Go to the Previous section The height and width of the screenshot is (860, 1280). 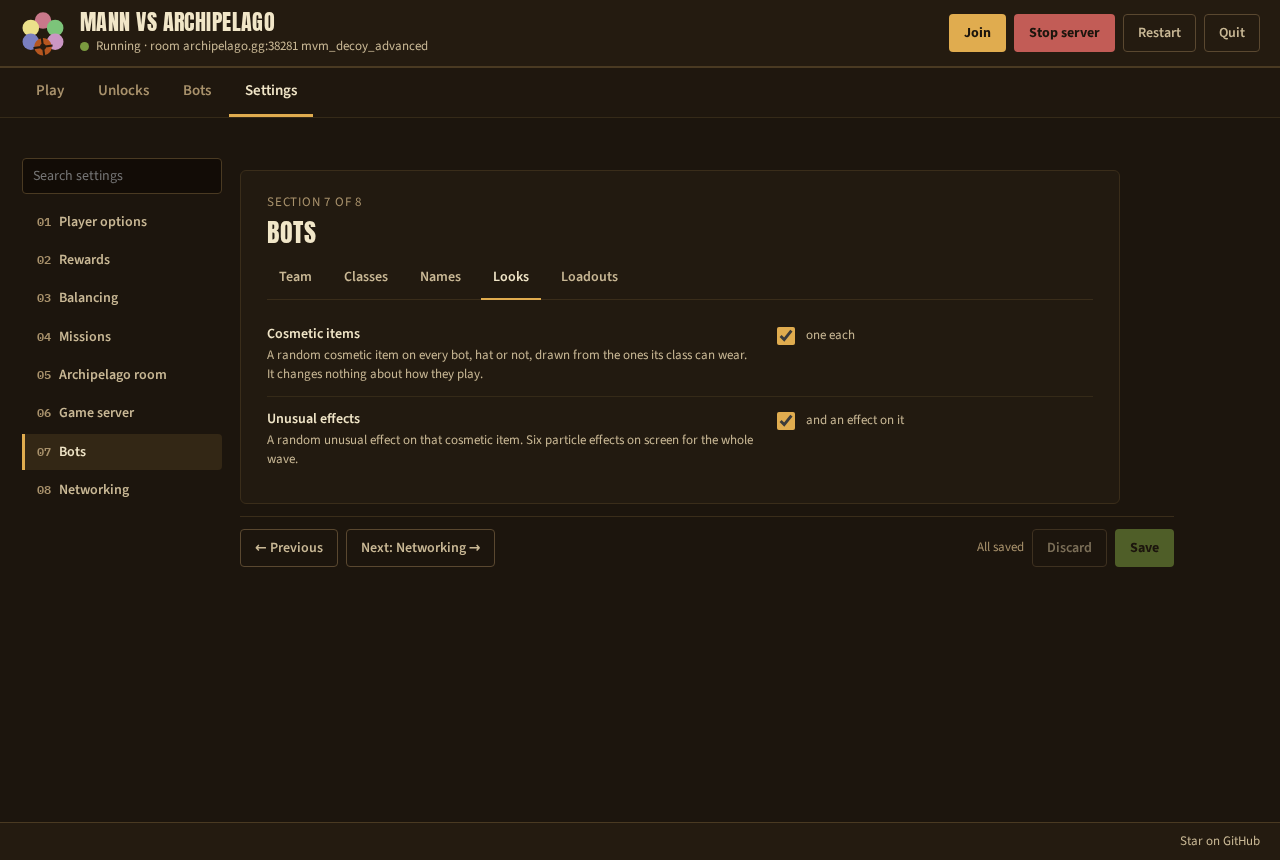click(289, 548)
